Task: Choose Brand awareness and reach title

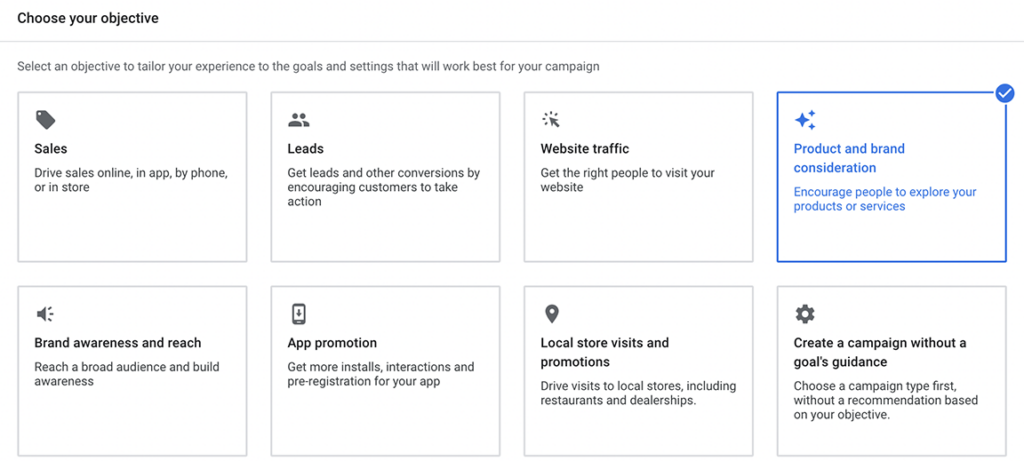Action: pyautogui.click(x=117, y=343)
